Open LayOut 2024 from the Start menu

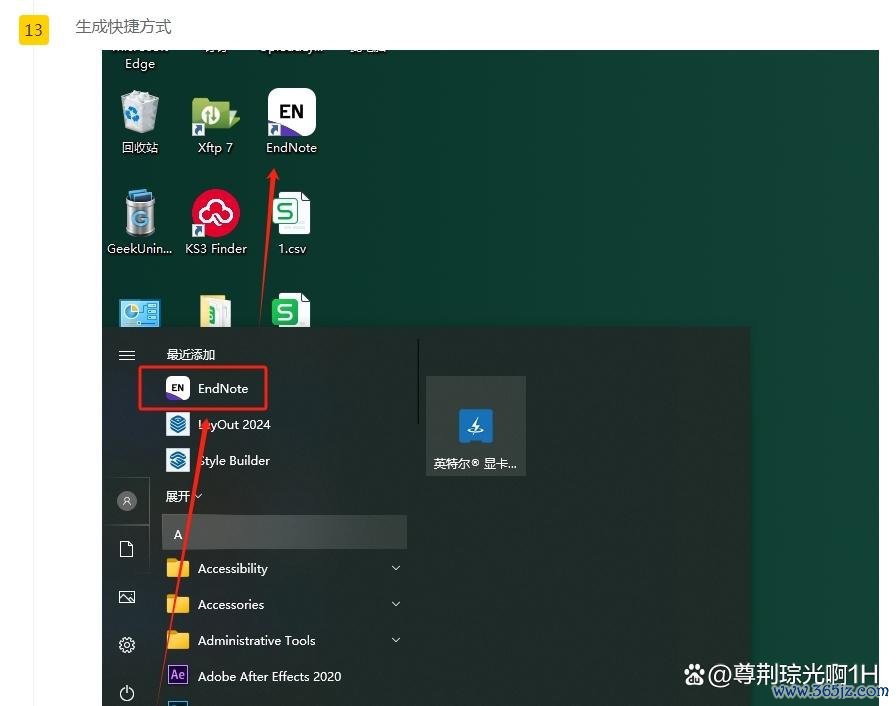pyautogui.click(x=218, y=424)
